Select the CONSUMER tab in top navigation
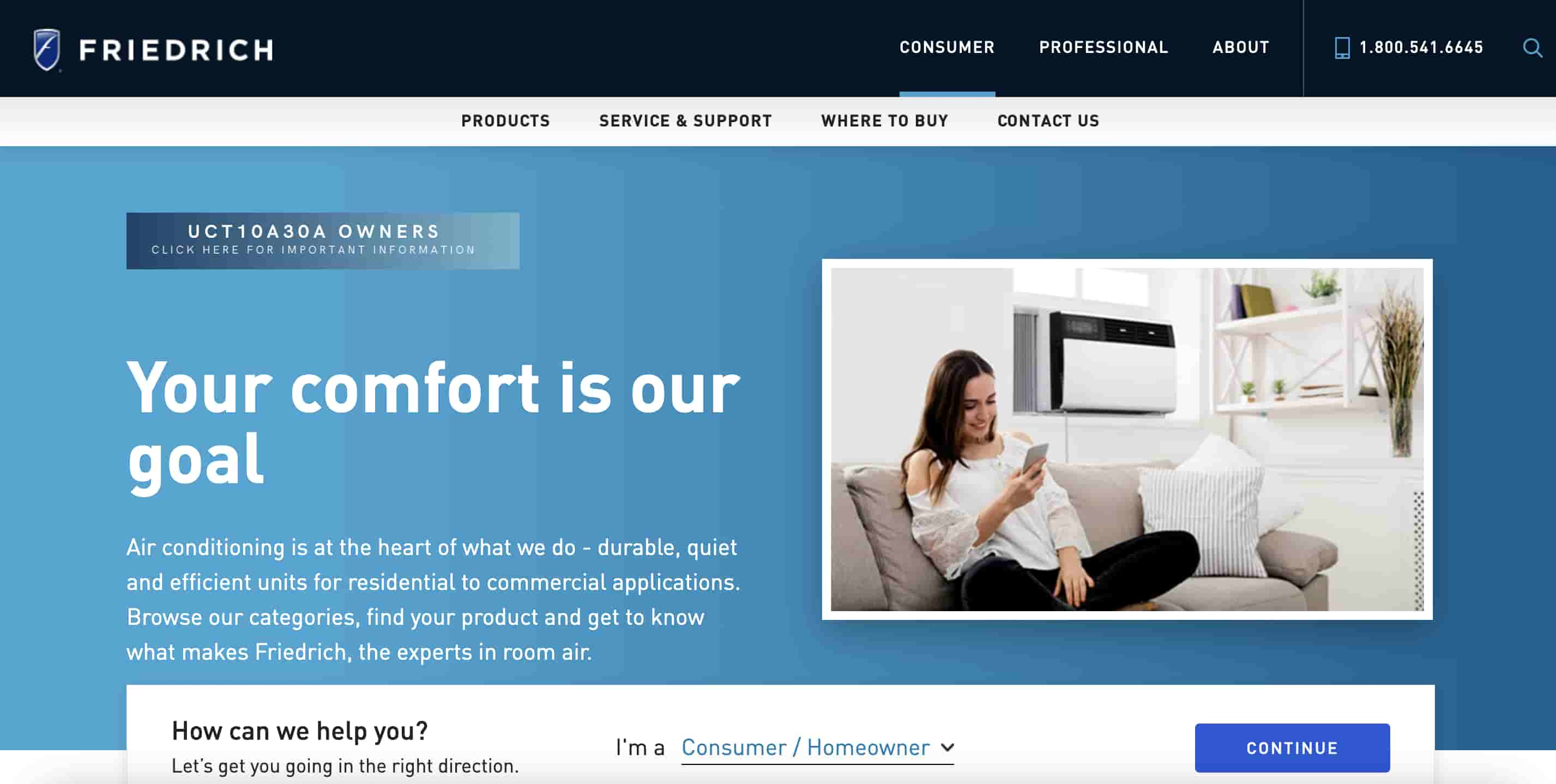The width and height of the screenshot is (1556, 784). (947, 47)
